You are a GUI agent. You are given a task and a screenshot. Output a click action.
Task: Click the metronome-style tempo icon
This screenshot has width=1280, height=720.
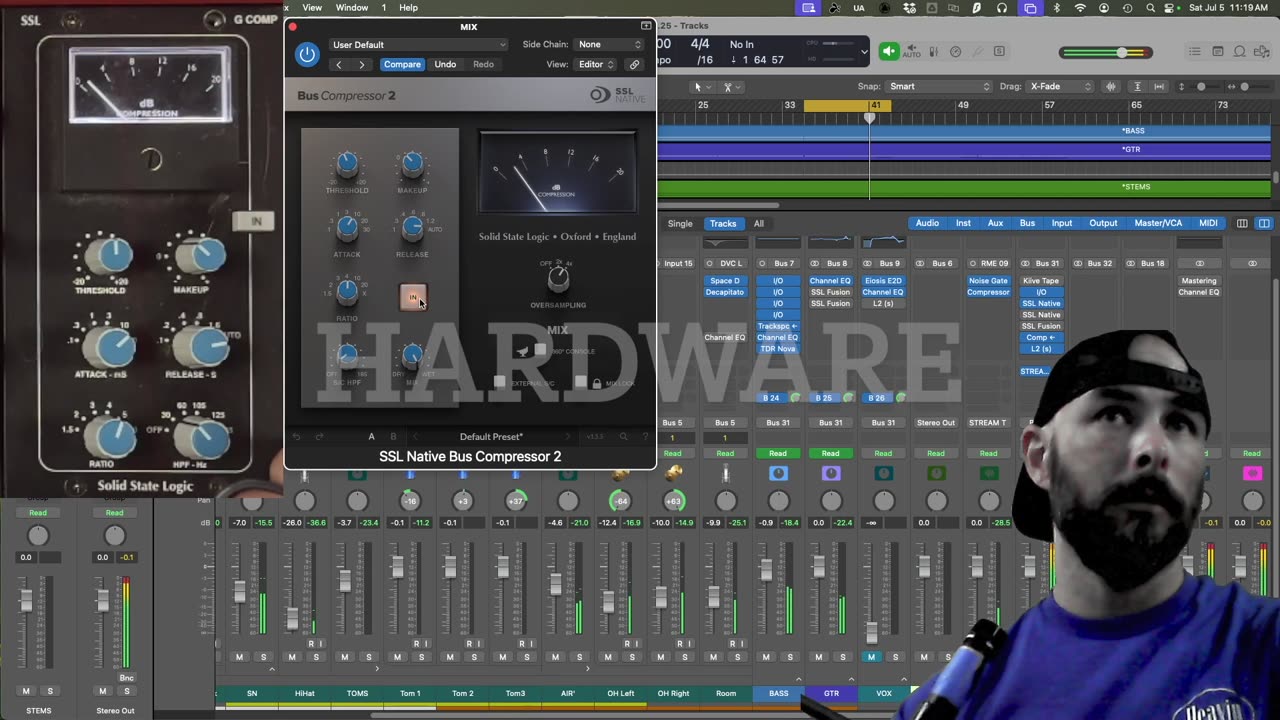[955, 52]
